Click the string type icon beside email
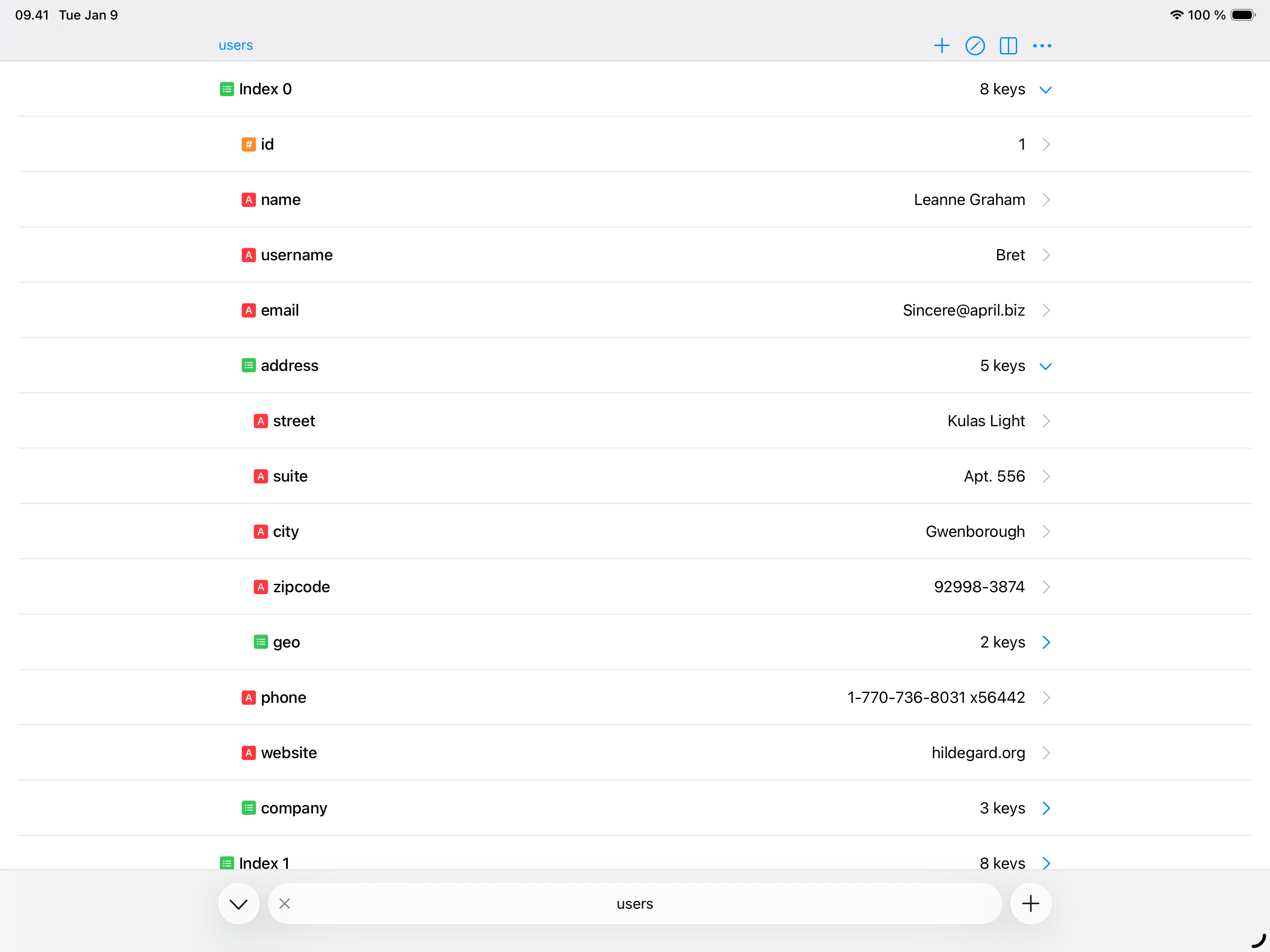 249,311
